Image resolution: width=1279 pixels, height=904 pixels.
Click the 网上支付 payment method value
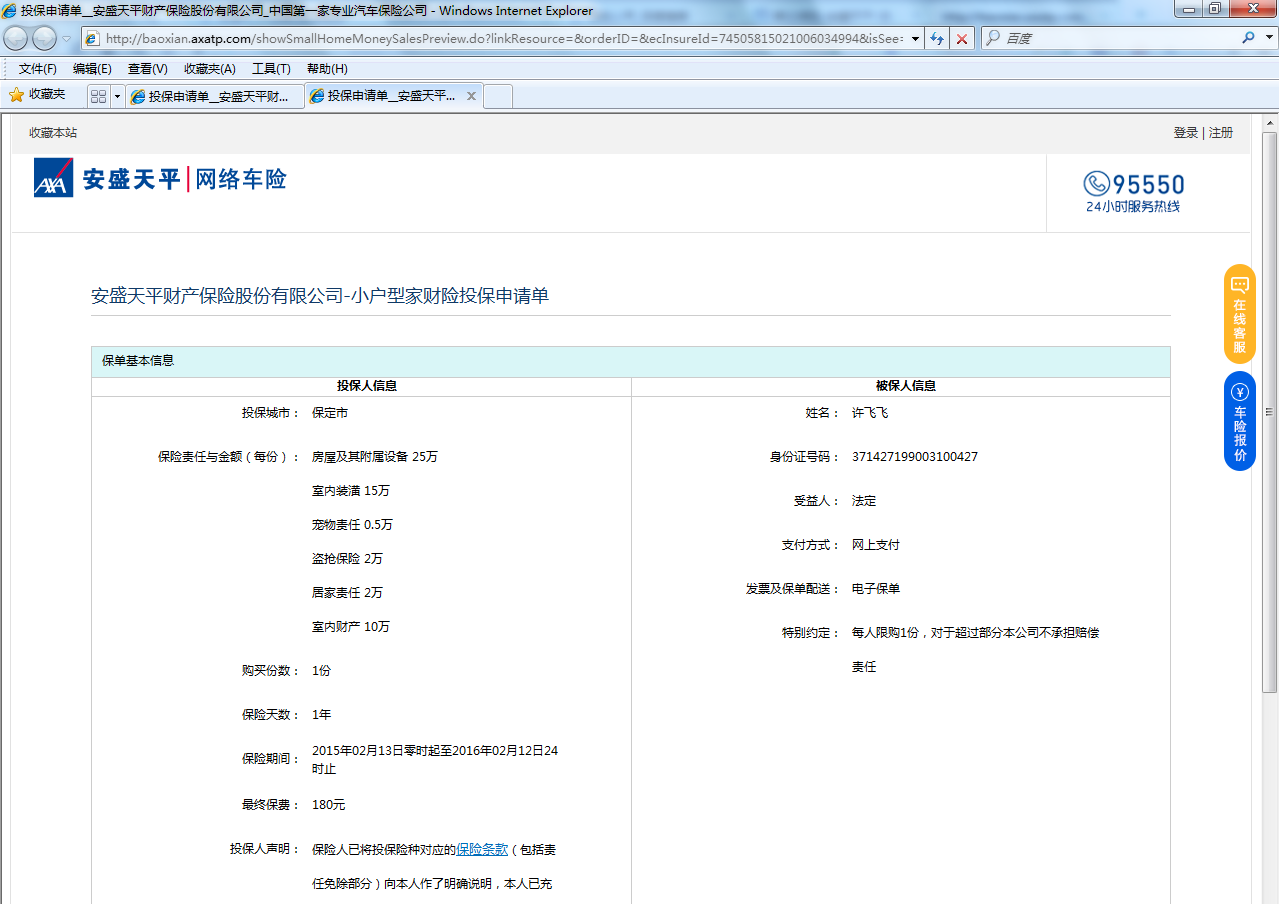tap(876, 545)
